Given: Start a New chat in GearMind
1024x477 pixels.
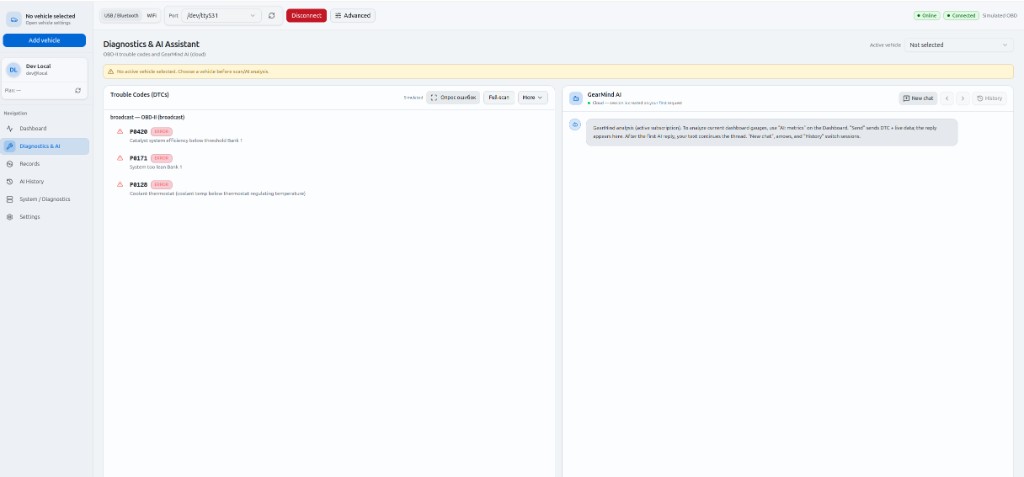Looking at the screenshot, I should 918,98.
